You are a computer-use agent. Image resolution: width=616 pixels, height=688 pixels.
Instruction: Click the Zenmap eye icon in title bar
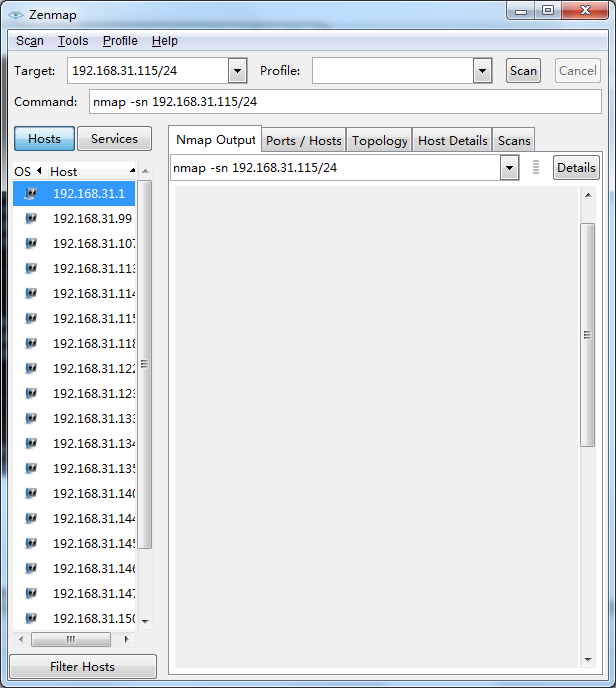click(x=16, y=15)
